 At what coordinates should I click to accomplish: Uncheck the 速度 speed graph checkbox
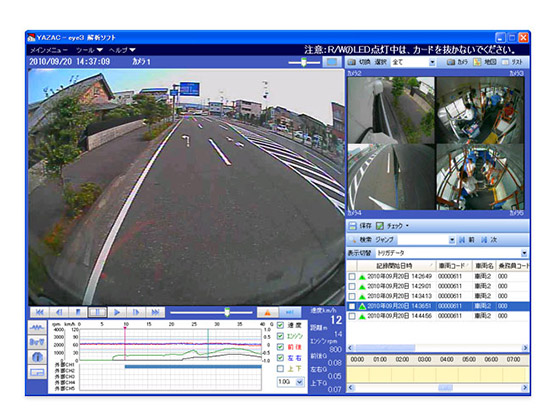click(x=280, y=325)
